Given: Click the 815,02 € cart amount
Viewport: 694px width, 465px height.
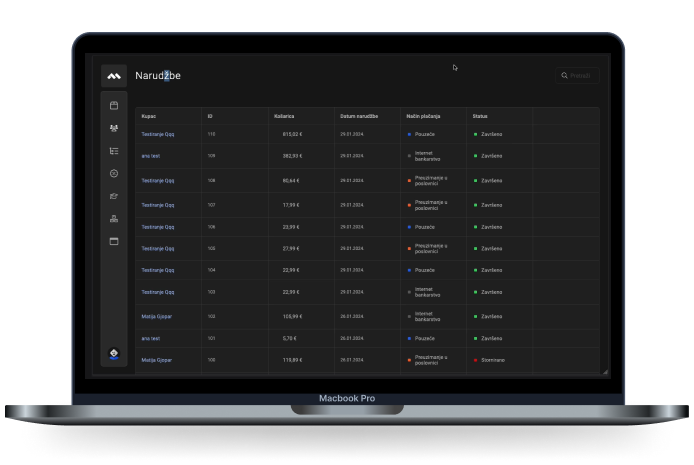Looking at the screenshot, I should click(292, 134).
